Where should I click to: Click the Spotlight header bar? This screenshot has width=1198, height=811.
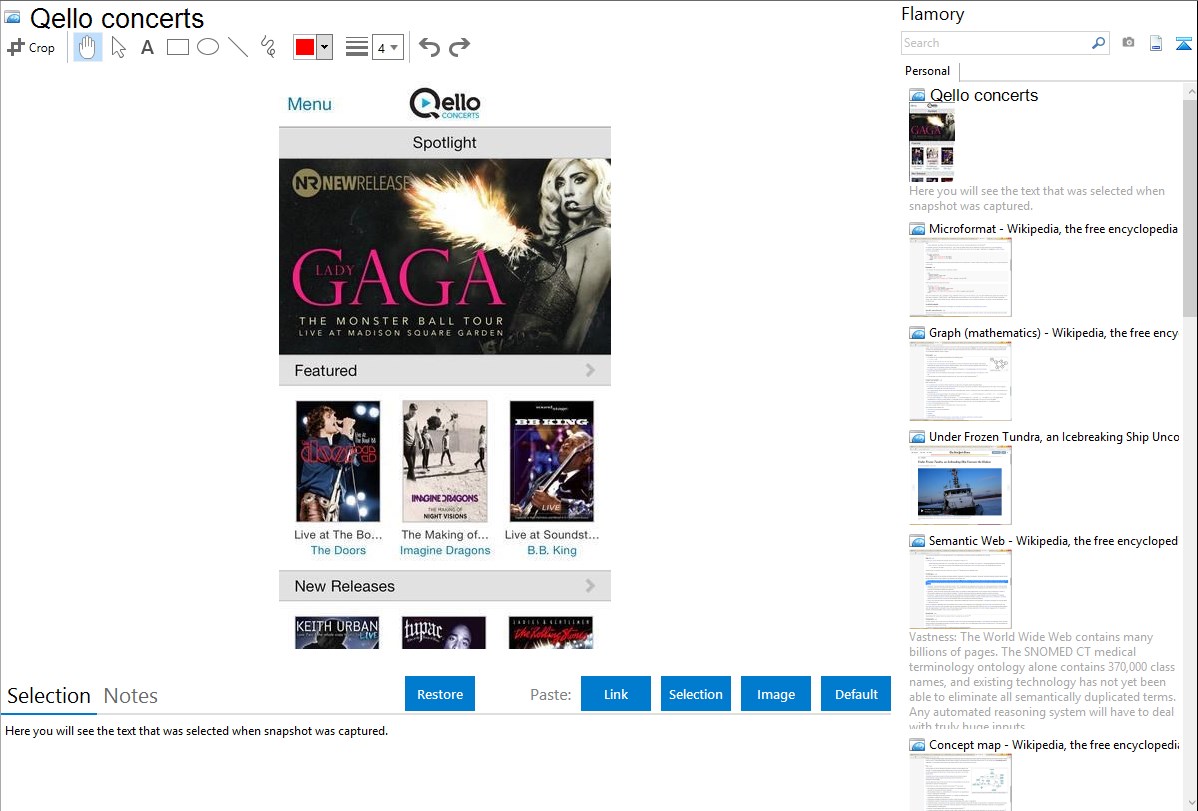pos(445,143)
